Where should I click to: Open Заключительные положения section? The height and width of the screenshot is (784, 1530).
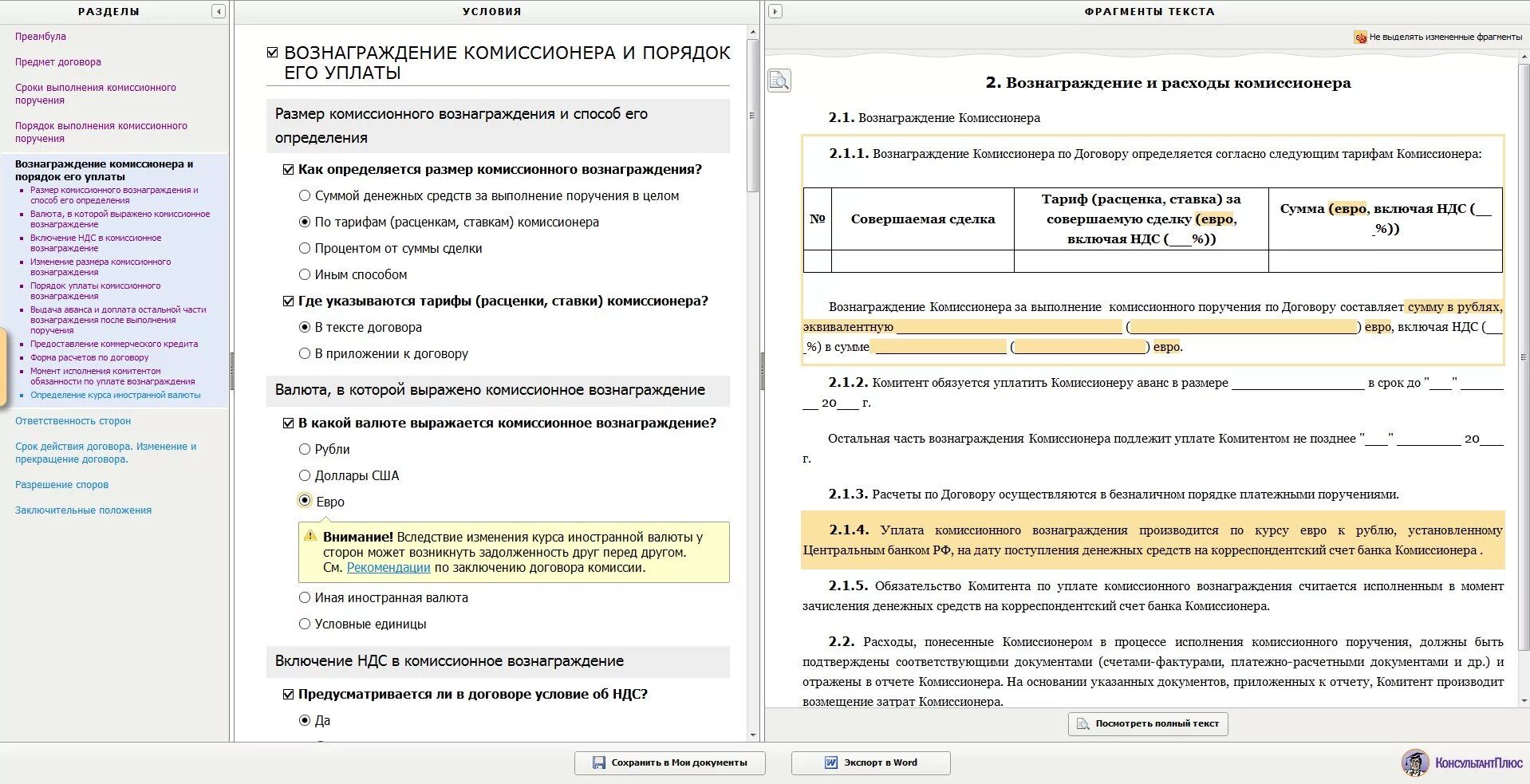click(x=83, y=510)
